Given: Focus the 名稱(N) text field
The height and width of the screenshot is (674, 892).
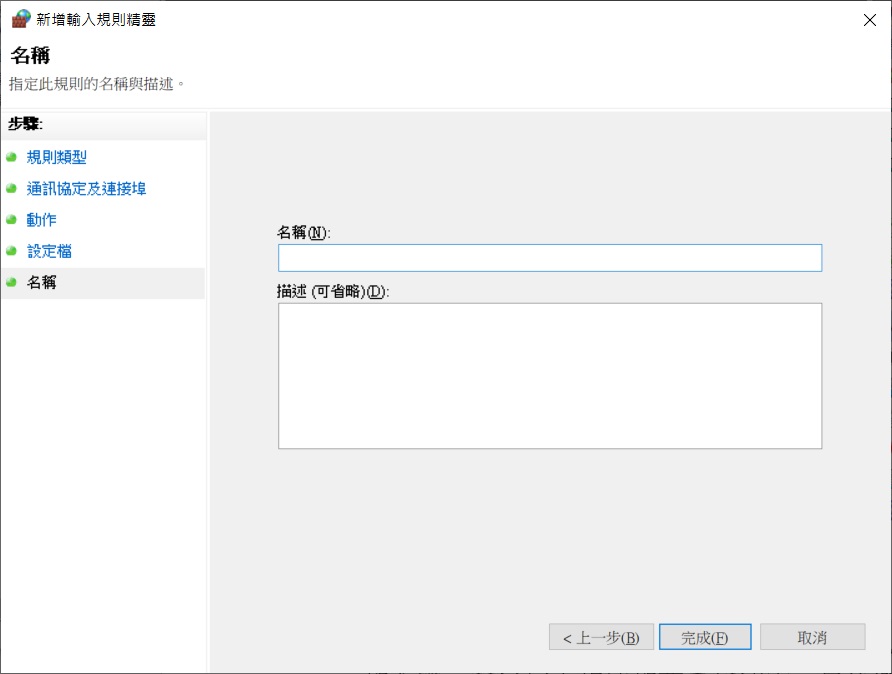Looking at the screenshot, I should point(550,258).
